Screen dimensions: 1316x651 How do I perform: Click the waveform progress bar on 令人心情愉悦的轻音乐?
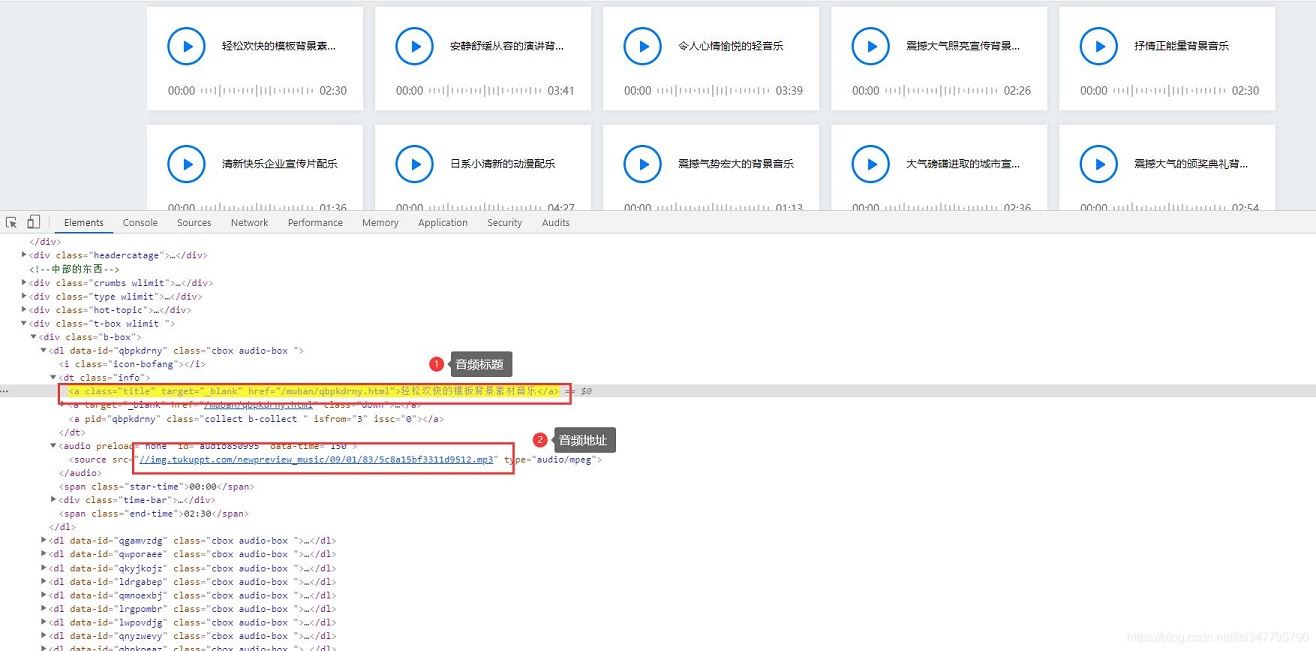(x=710, y=91)
